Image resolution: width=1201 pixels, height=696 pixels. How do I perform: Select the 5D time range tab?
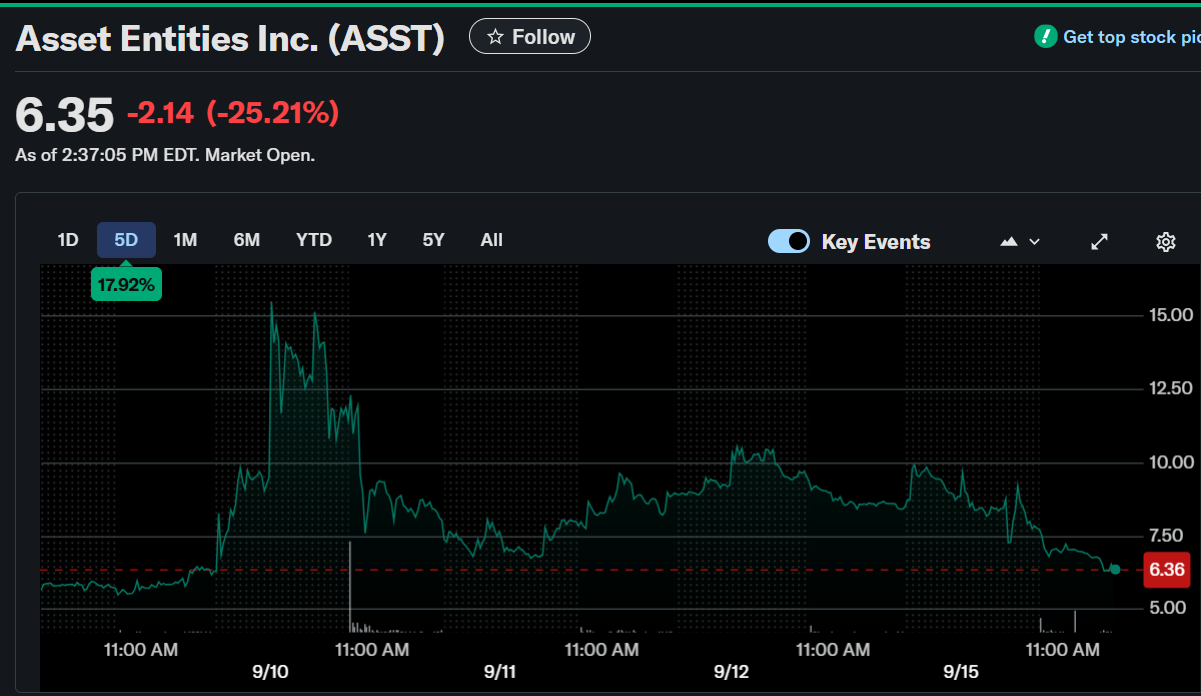coord(126,240)
